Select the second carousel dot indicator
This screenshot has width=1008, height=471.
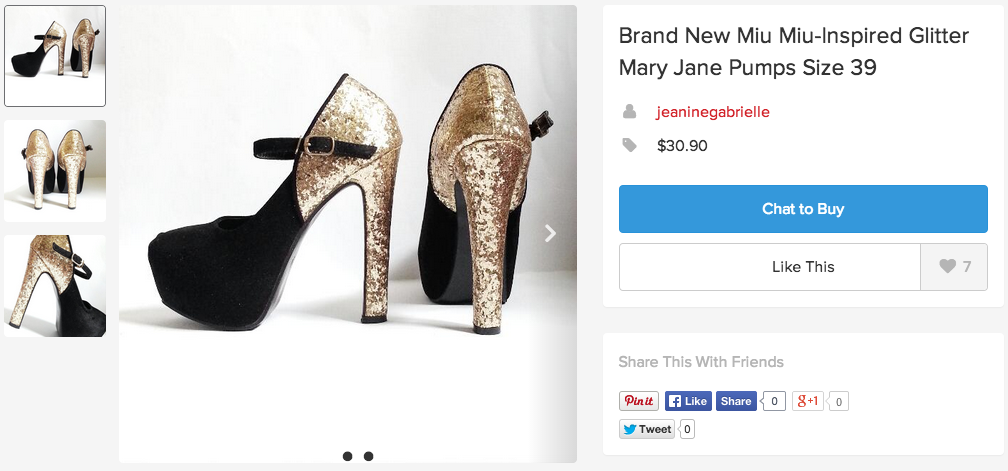pyautogui.click(x=369, y=456)
